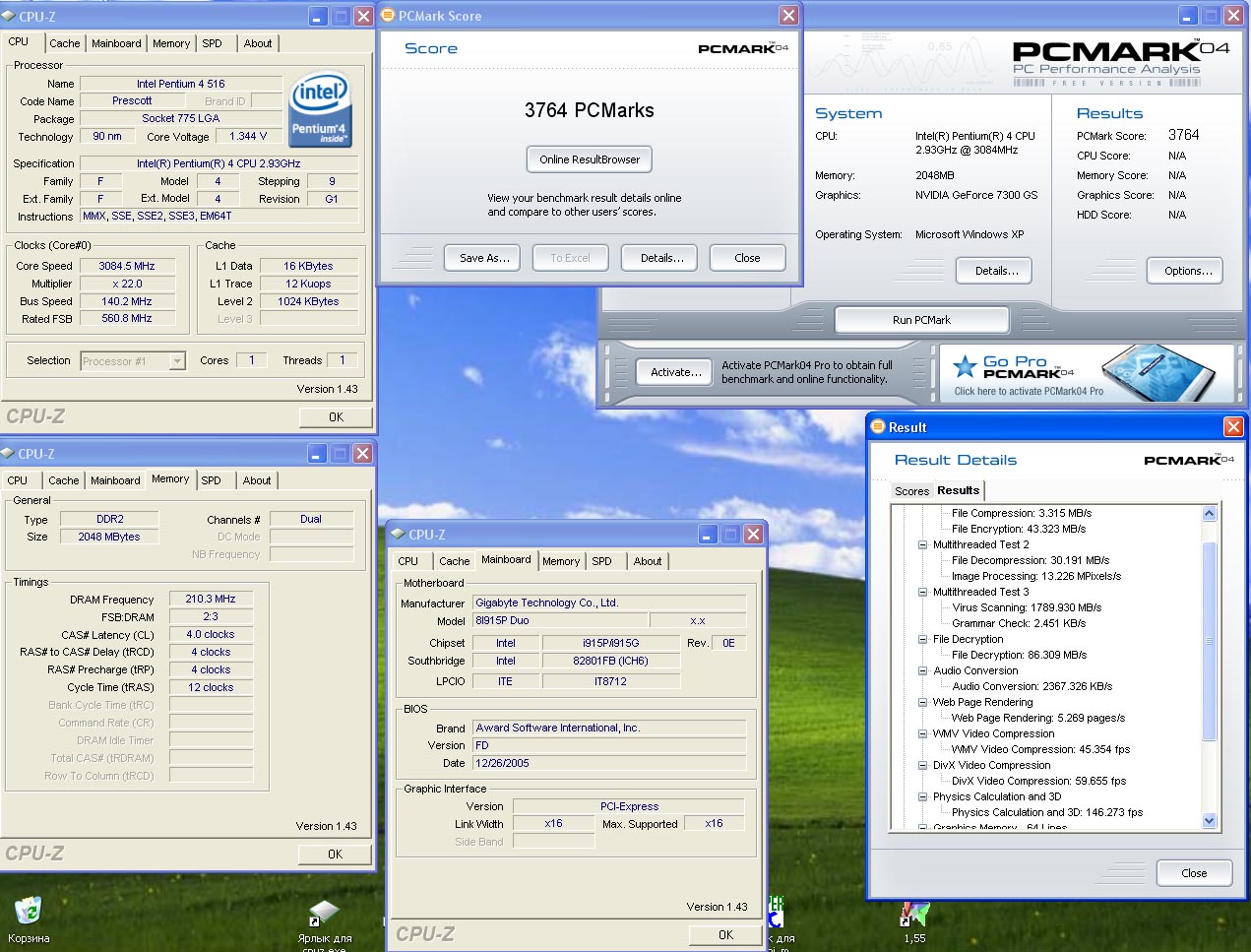
Task: Open the Processor #1 selection dropdown
Action: (x=177, y=361)
